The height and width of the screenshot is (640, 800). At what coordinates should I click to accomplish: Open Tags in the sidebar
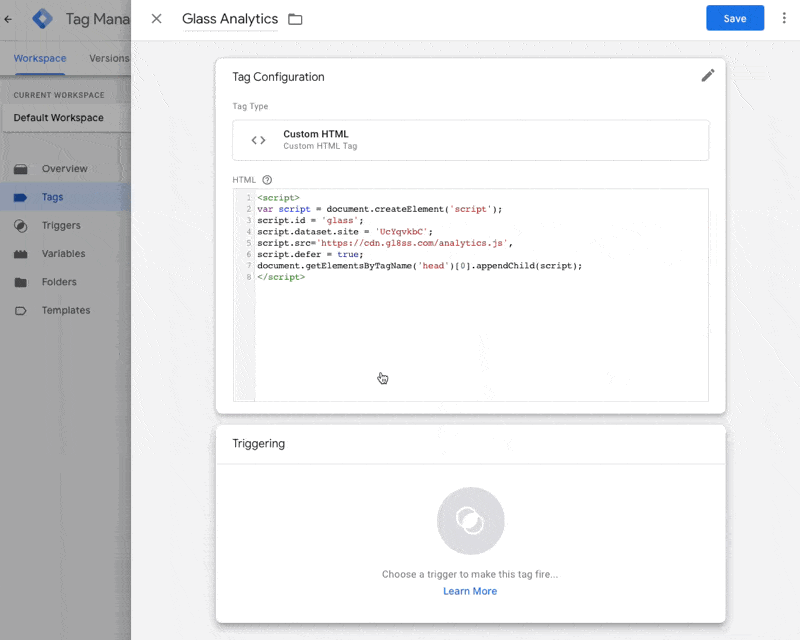[53, 197]
